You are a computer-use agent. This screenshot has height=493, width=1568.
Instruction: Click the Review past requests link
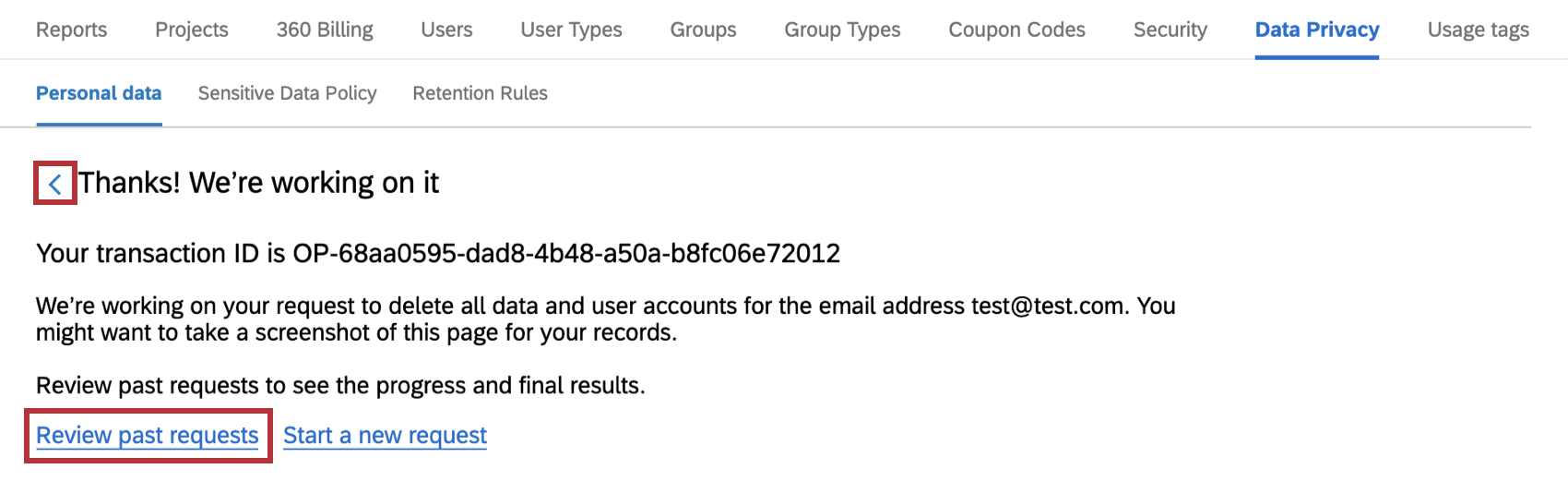click(x=148, y=436)
